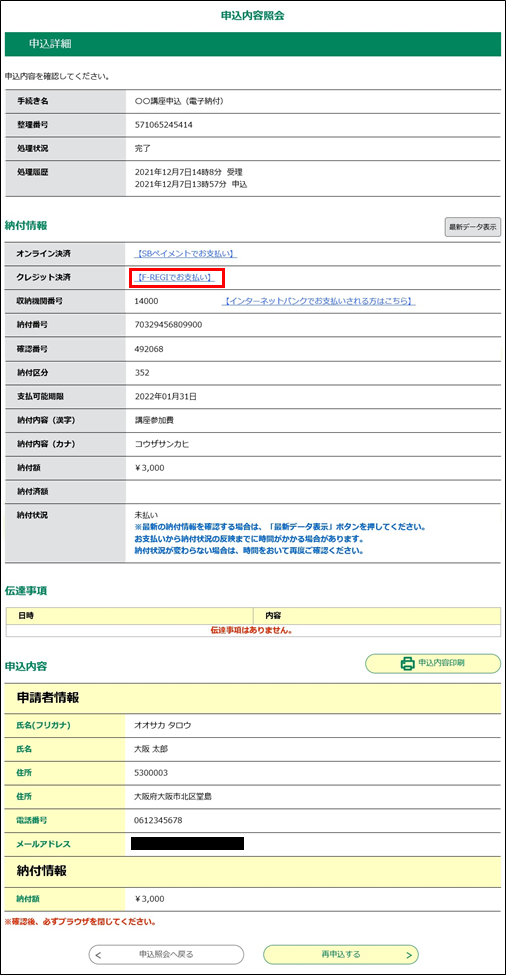This screenshot has width=506, height=975.
Task: Click the 最新データ表示 button
Action: pyautogui.click(x=472, y=227)
